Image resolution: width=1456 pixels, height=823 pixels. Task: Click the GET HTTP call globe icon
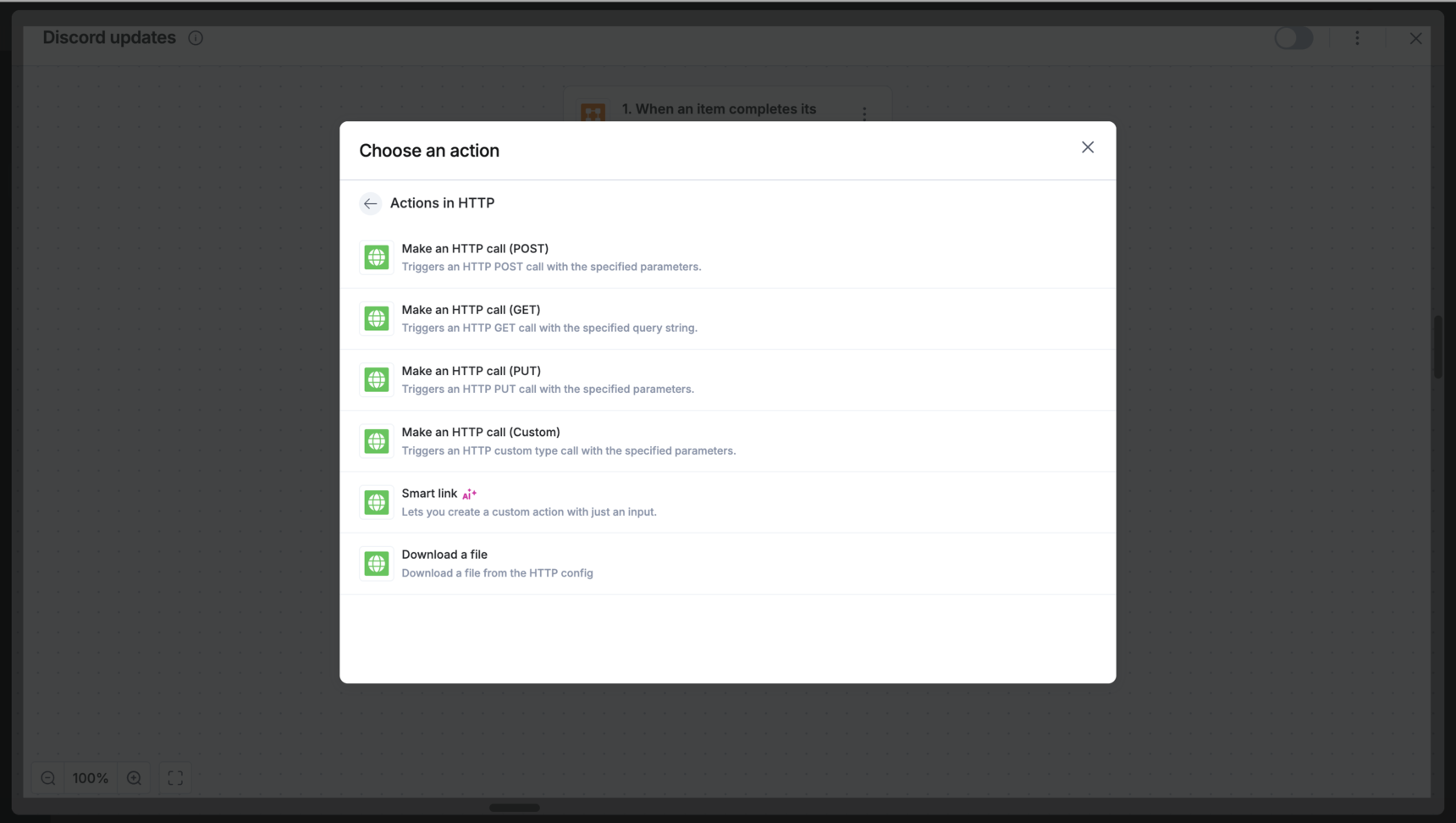point(377,319)
